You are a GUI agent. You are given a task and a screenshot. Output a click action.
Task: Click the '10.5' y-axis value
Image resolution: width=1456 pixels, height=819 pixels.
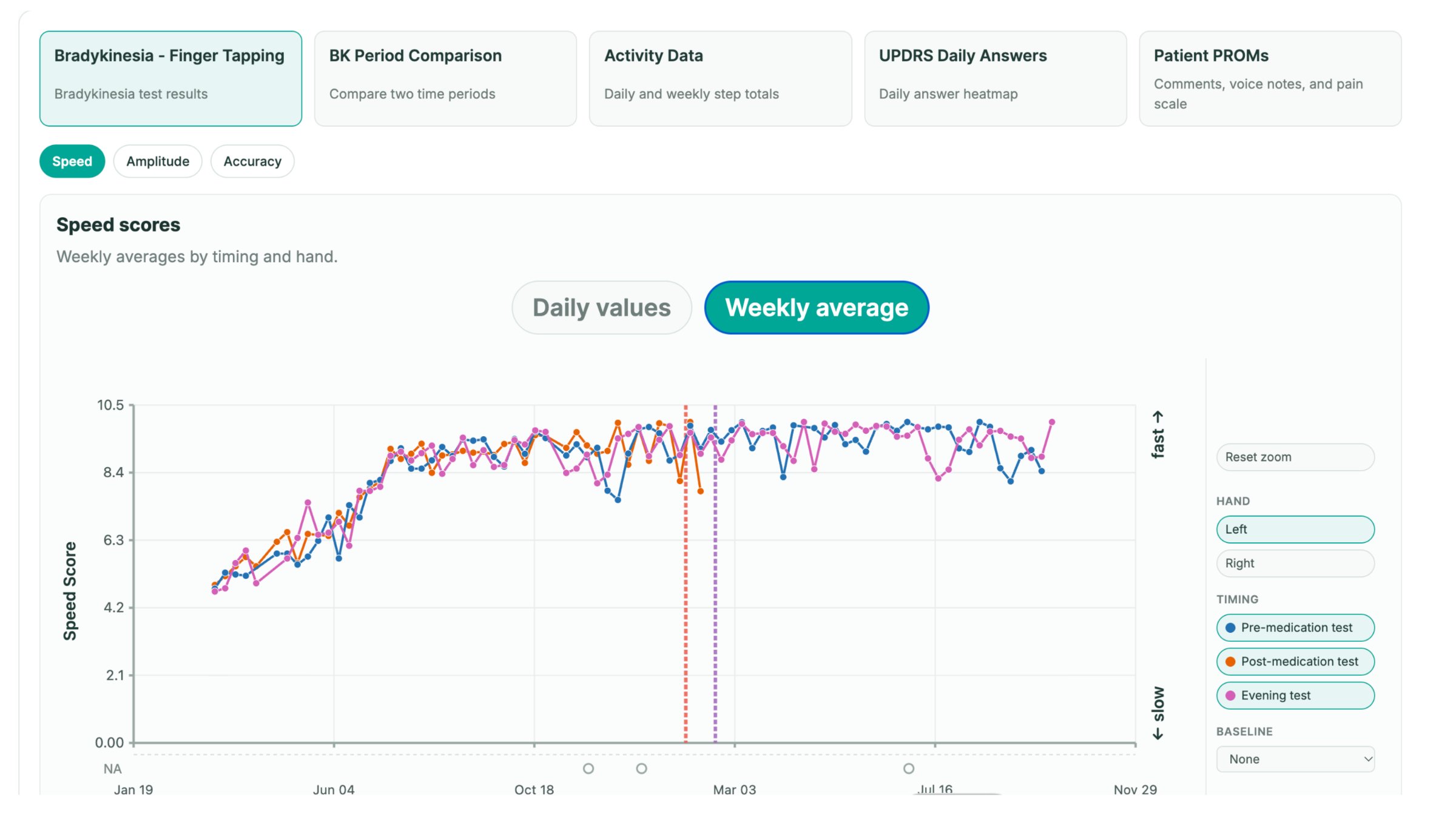click(110, 405)
